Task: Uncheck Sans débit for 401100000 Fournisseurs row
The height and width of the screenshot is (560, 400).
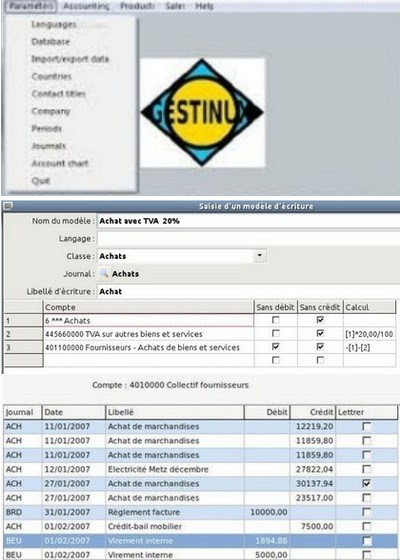Action: [276, 347]
